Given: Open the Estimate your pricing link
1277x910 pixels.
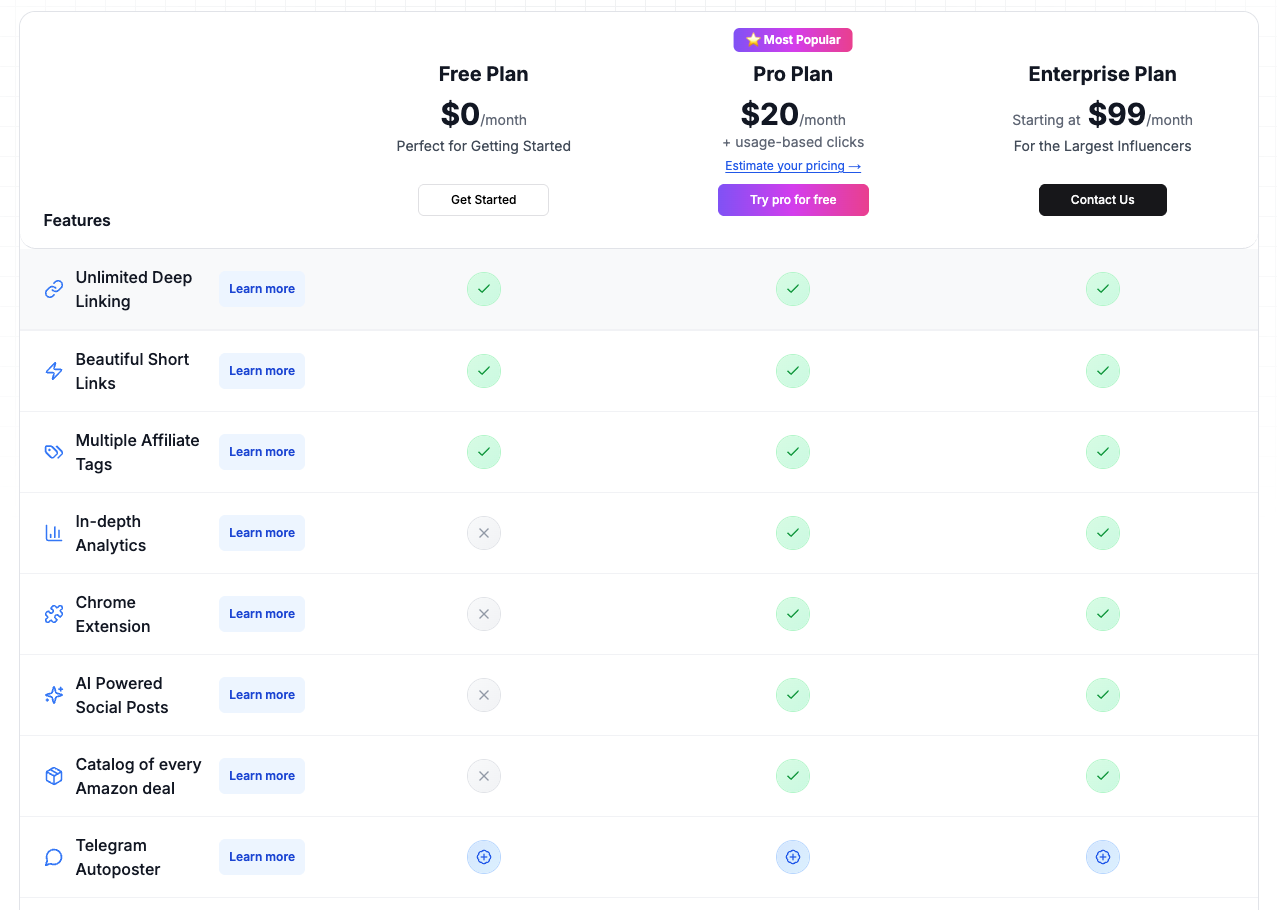Looking at the screenshot, I should pyautogui.click(x=793, y=166).
